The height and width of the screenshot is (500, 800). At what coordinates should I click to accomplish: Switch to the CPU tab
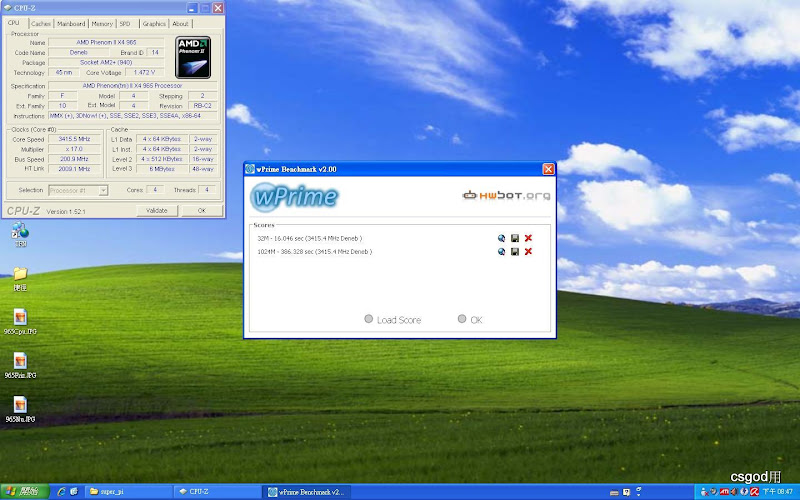[14, 23]
